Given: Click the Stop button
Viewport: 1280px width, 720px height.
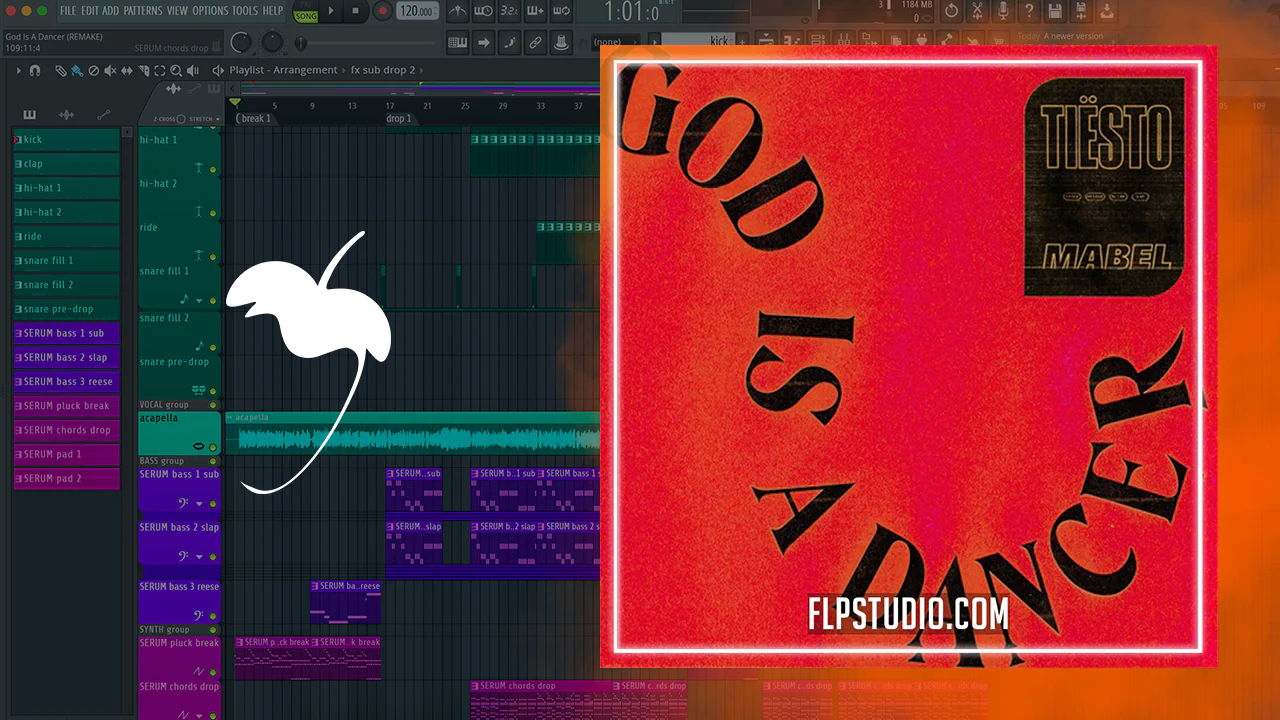Looking at the screenshot, I should point(356,12).
